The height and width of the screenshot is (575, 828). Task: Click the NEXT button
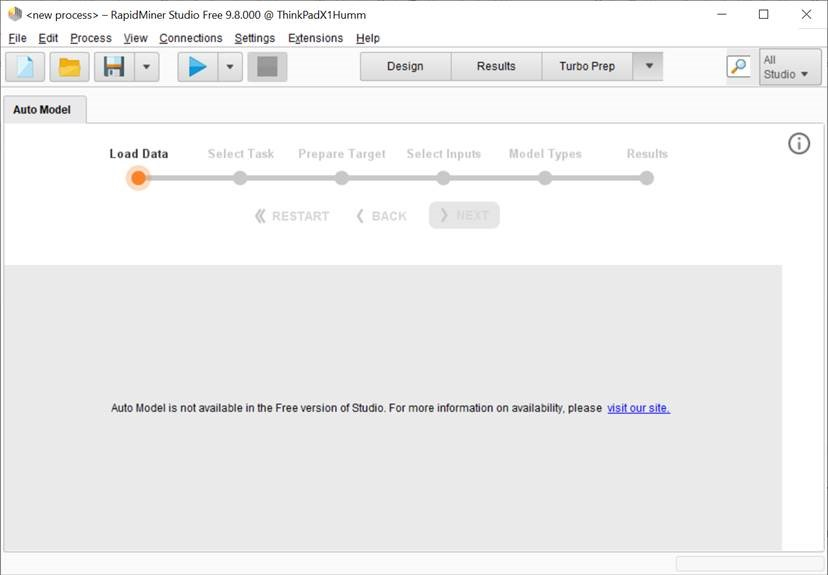[x=464, y=215]
